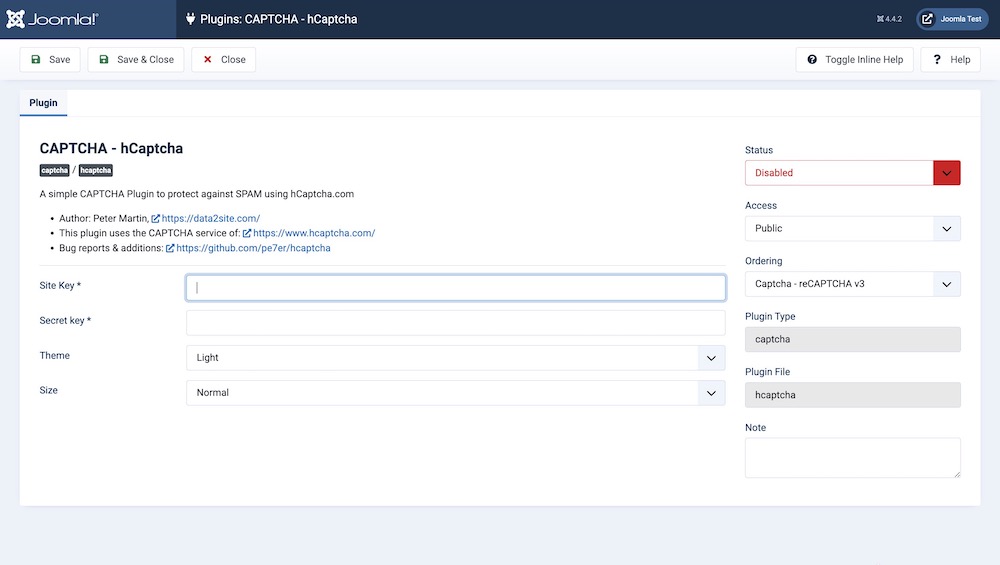The width and height of the screenshot is (1000, 565).
Task: Toggle Inline Help on
Action: point(855,60)
